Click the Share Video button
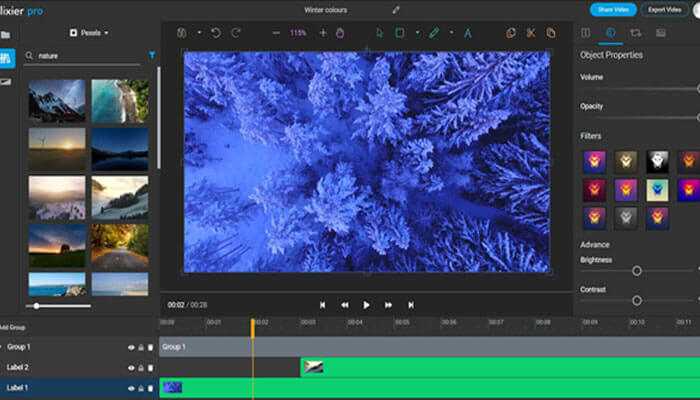This screenshot has height=400, width=700. click(613, 9)
